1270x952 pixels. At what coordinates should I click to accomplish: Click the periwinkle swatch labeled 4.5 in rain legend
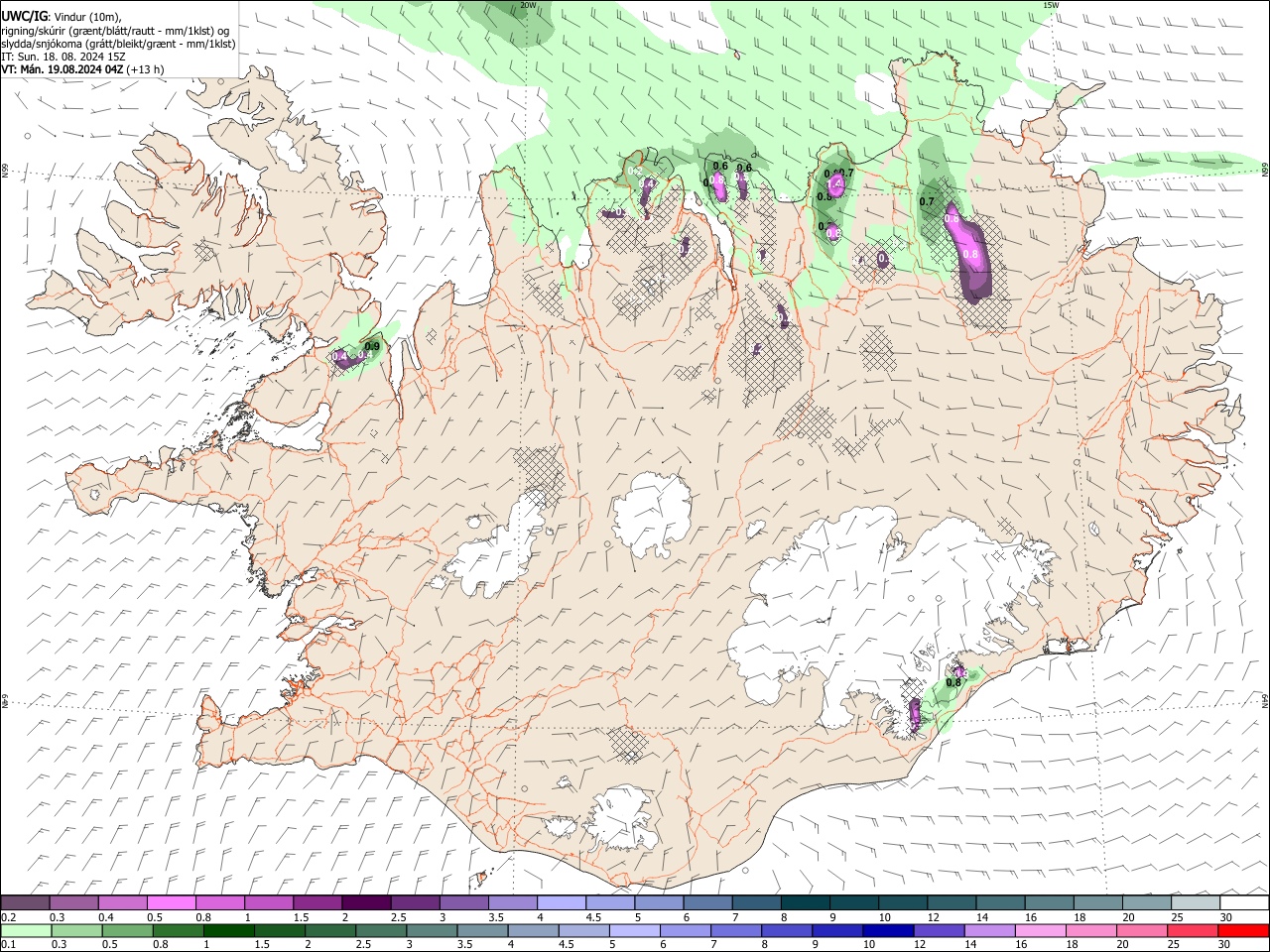[x=583, y=931]
